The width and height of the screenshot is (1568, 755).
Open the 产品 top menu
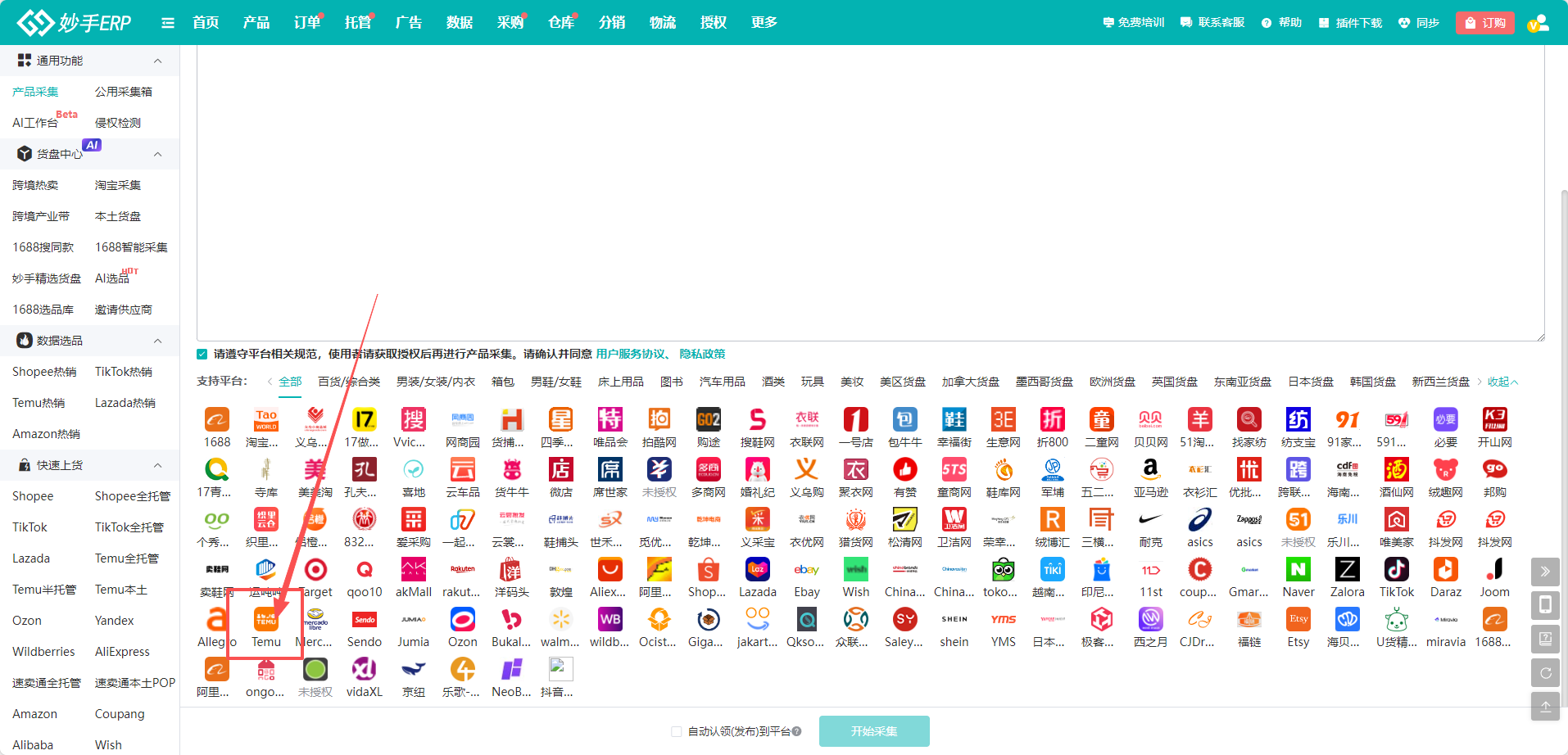click(256, 23)
